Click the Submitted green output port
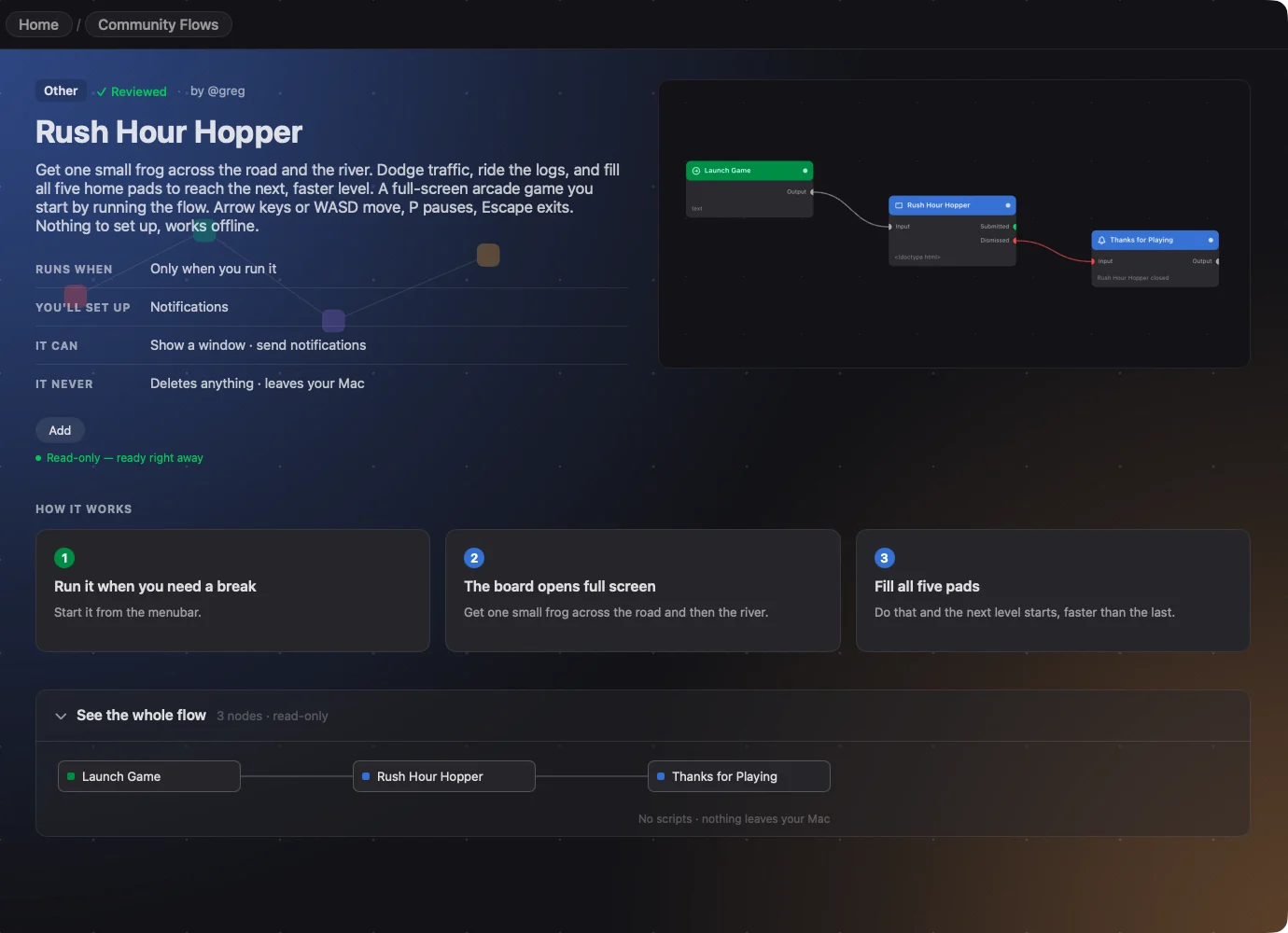 pyautogui.click(x=1015, y=227)
